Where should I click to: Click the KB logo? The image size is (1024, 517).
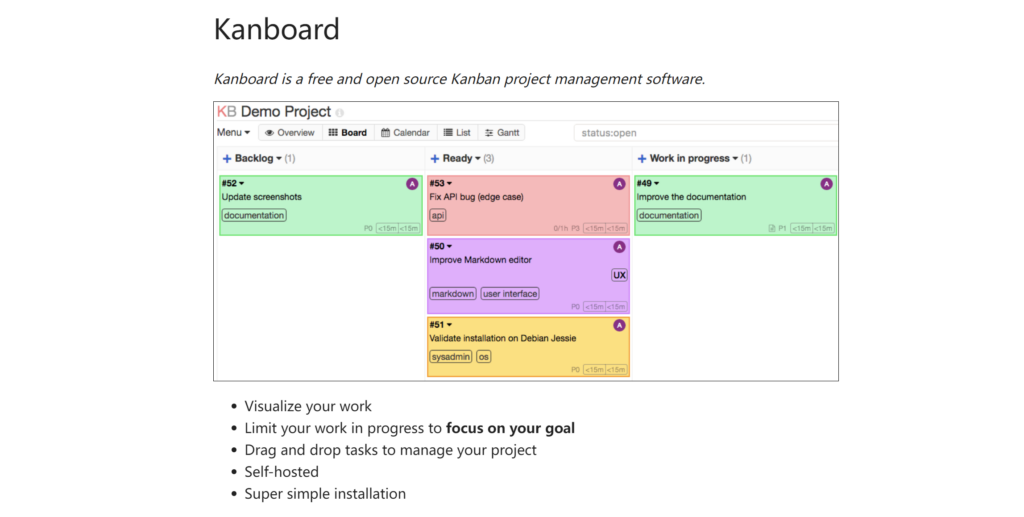point(227,112)
